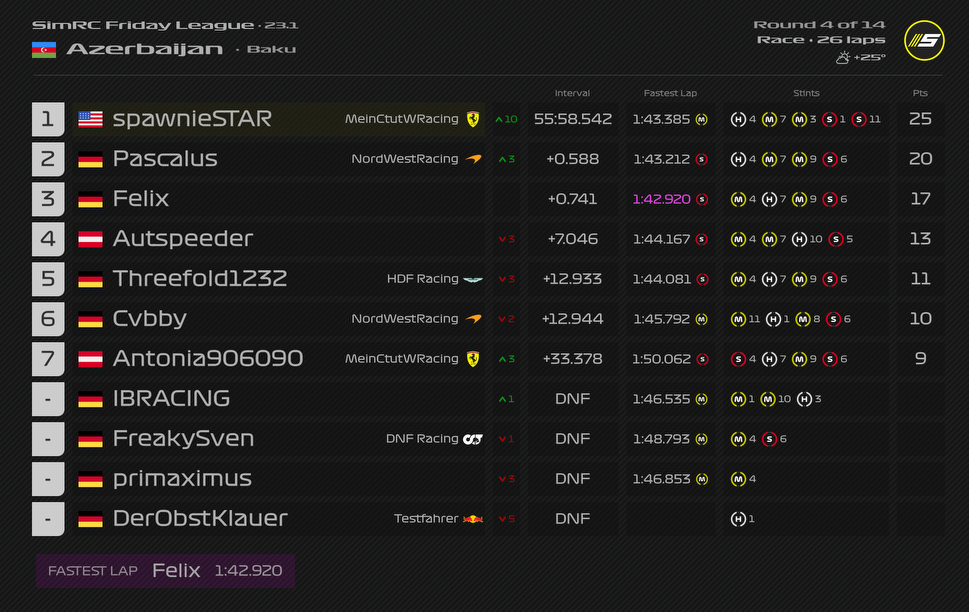Viewport: 969px width, 612px height.
Task: Click the Aston Martin logo beside HDF Racing
Action: click(473, 279)
